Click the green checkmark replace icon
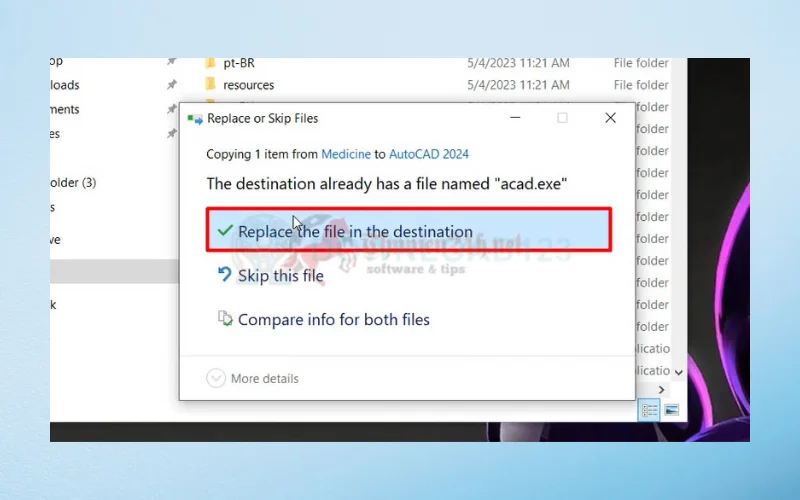This screenshot has height=500, width=800. (224, 231)
